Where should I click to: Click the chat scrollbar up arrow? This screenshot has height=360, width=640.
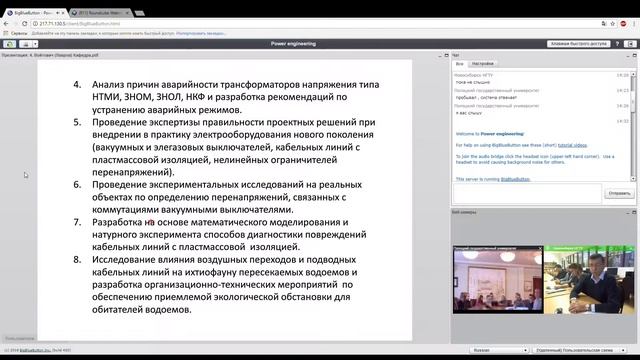[x=633, y=74]
